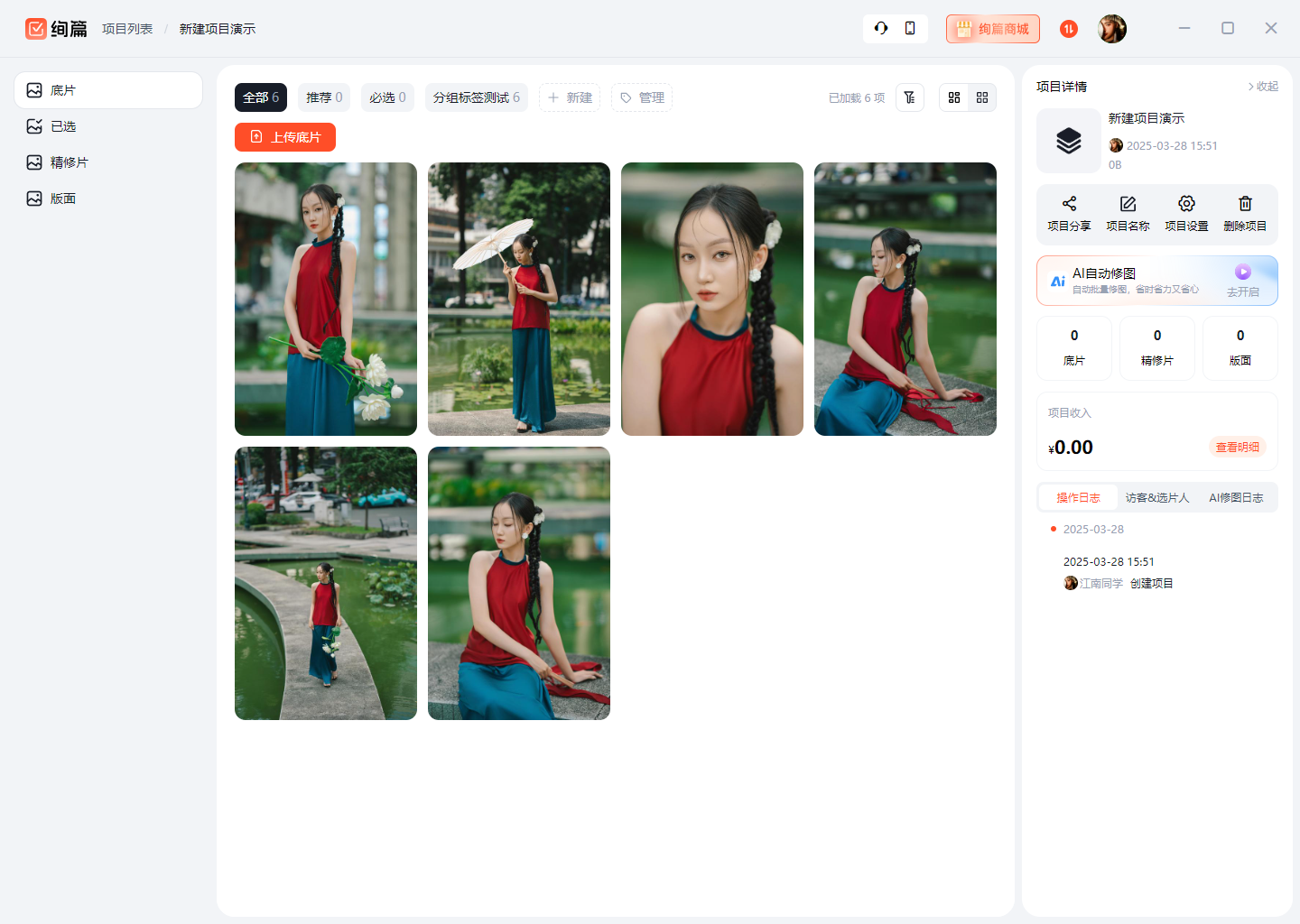Click the 2025-03-28 15:51 log time
The width and height of the screenshot is (1300, 924).
click(x=1109, y=561)
